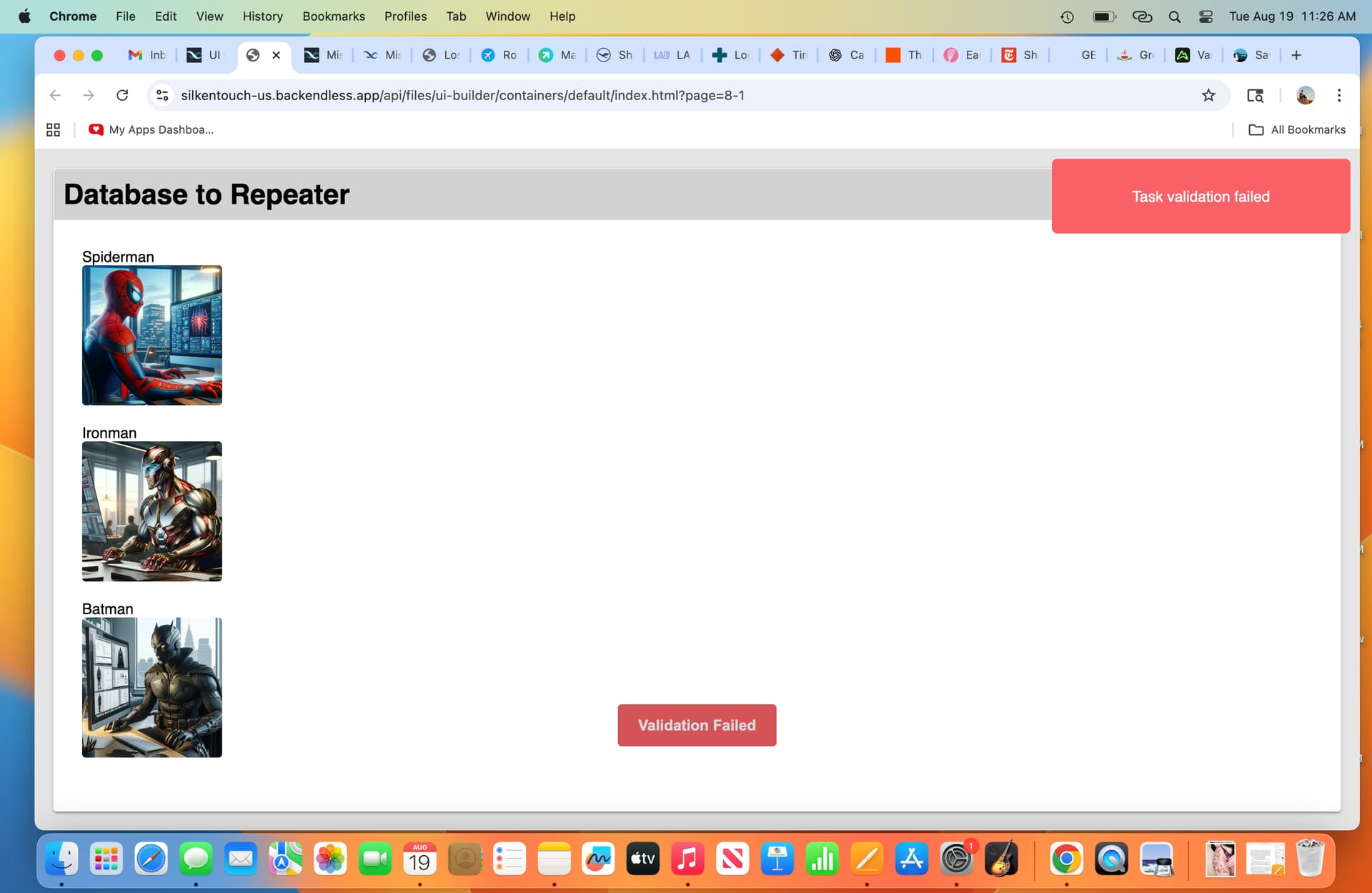
Task: Click Time Machine icon in menu bar
Action: coord(1067,16)
